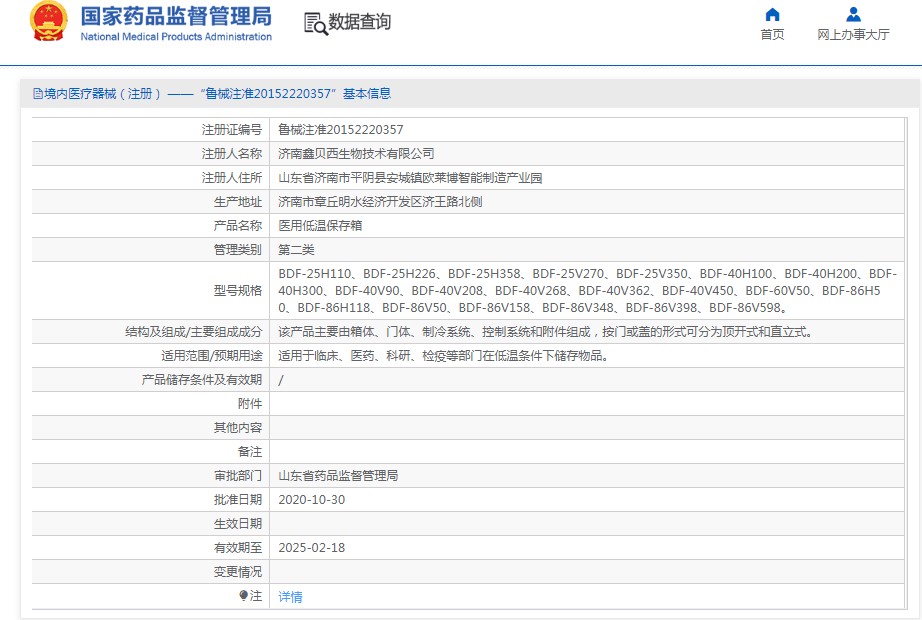Screen dimensions: 922x620
Task: Click the lightbulb icon next to 注
Action: point(243,595)
